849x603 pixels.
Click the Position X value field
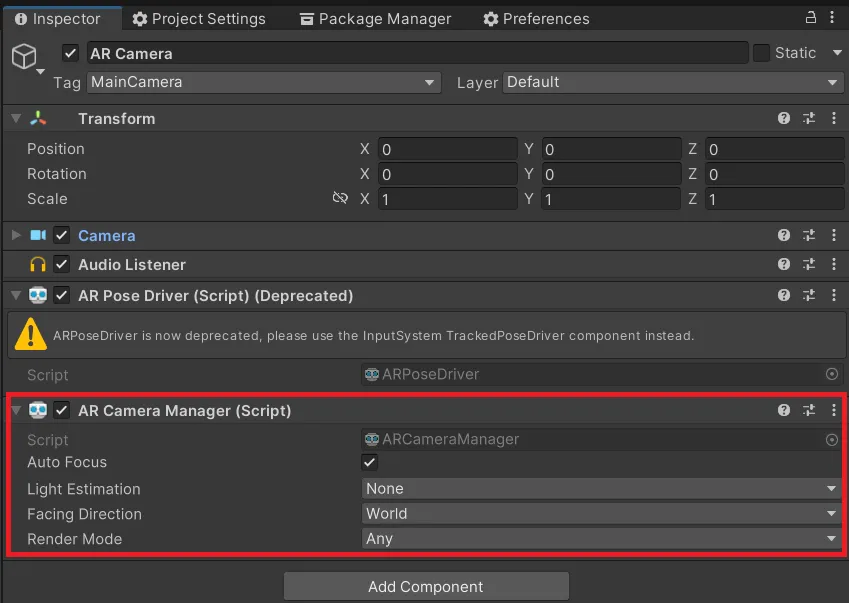tap(447, 149)
